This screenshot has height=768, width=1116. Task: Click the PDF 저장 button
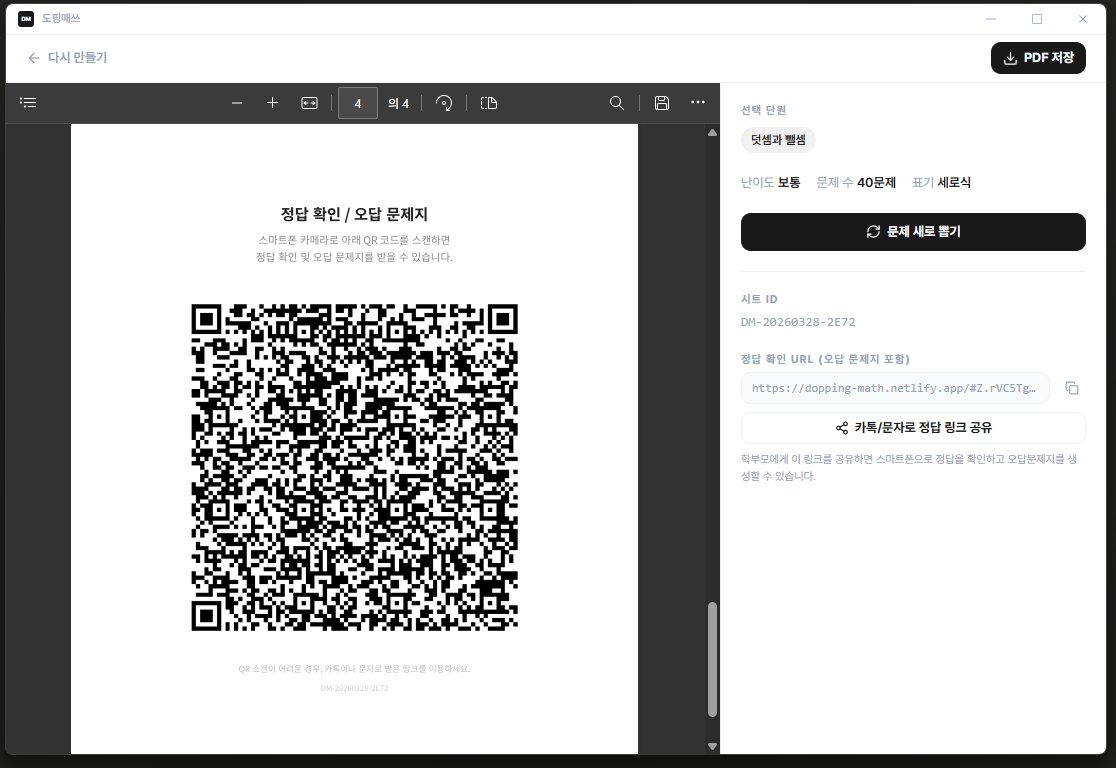(1038, 58)
